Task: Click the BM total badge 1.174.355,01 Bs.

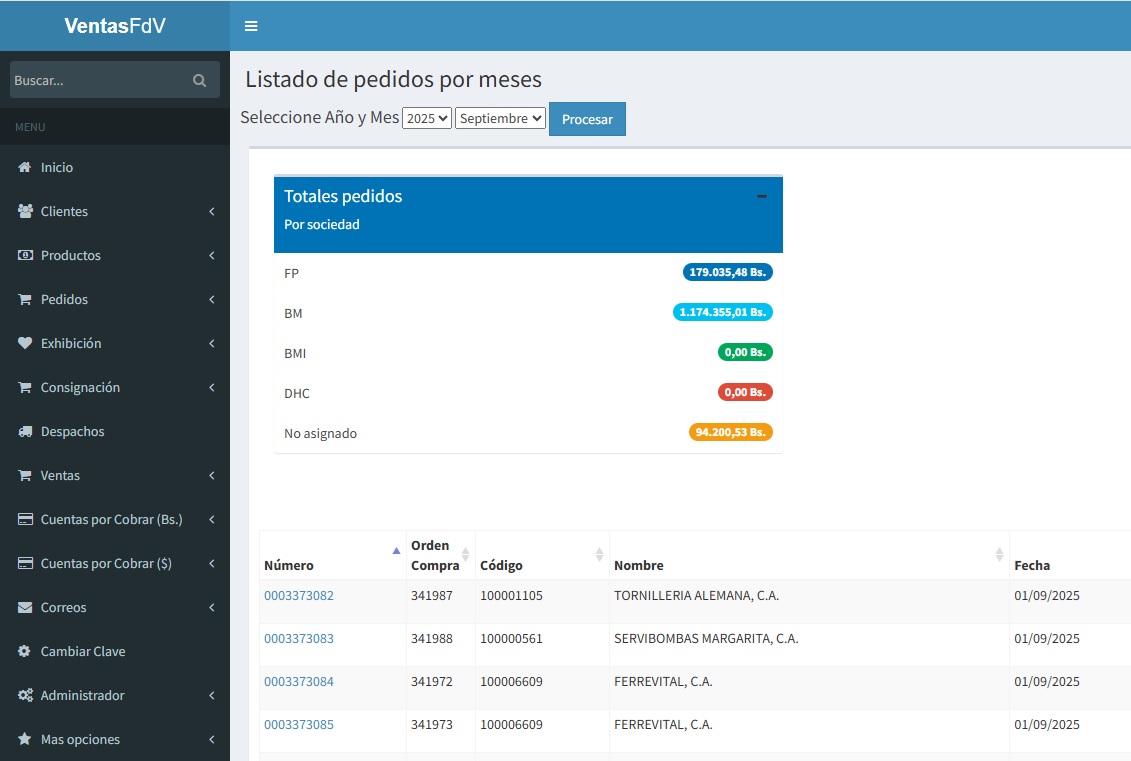Action: point(723,312)
